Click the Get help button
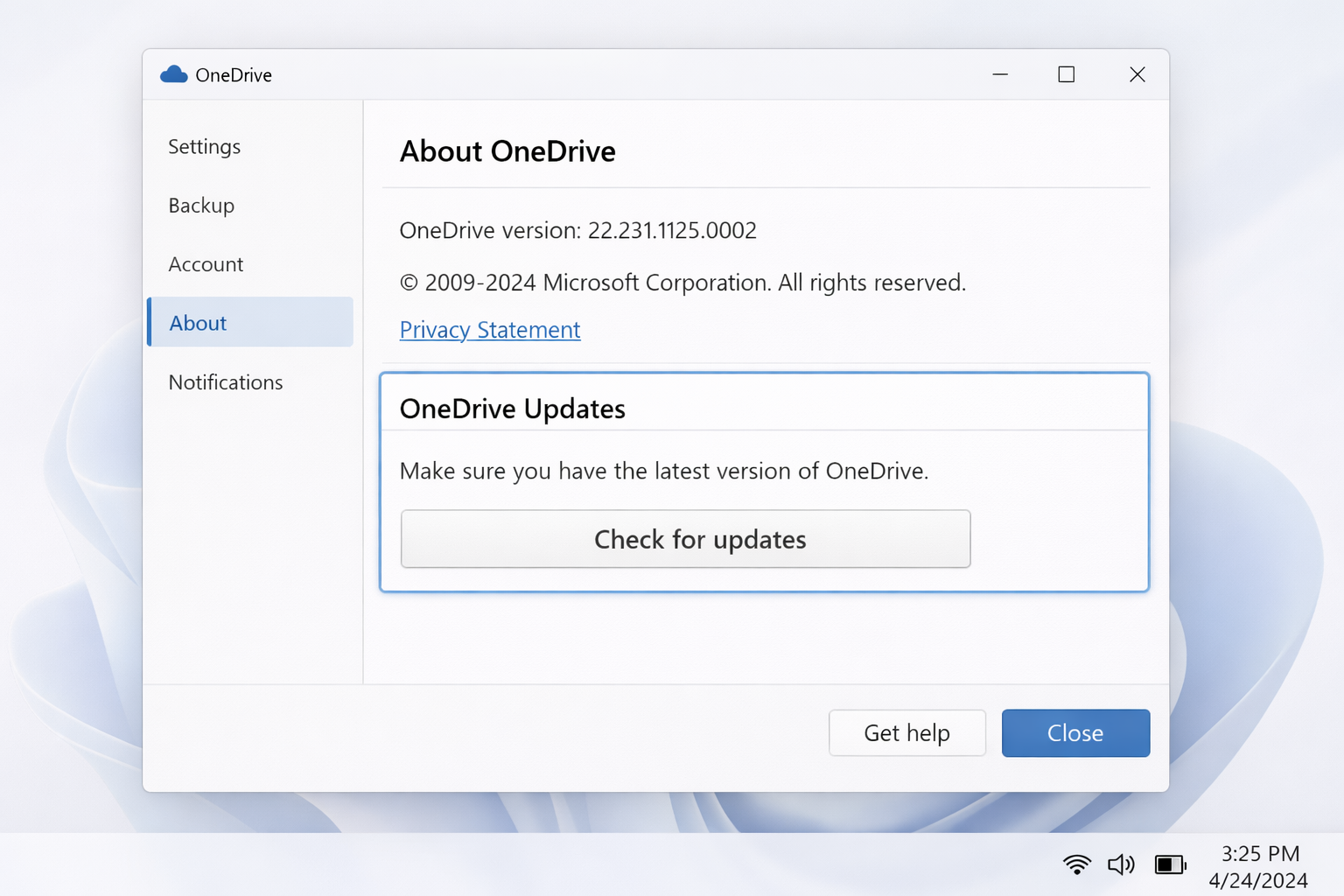 (906, 733)
